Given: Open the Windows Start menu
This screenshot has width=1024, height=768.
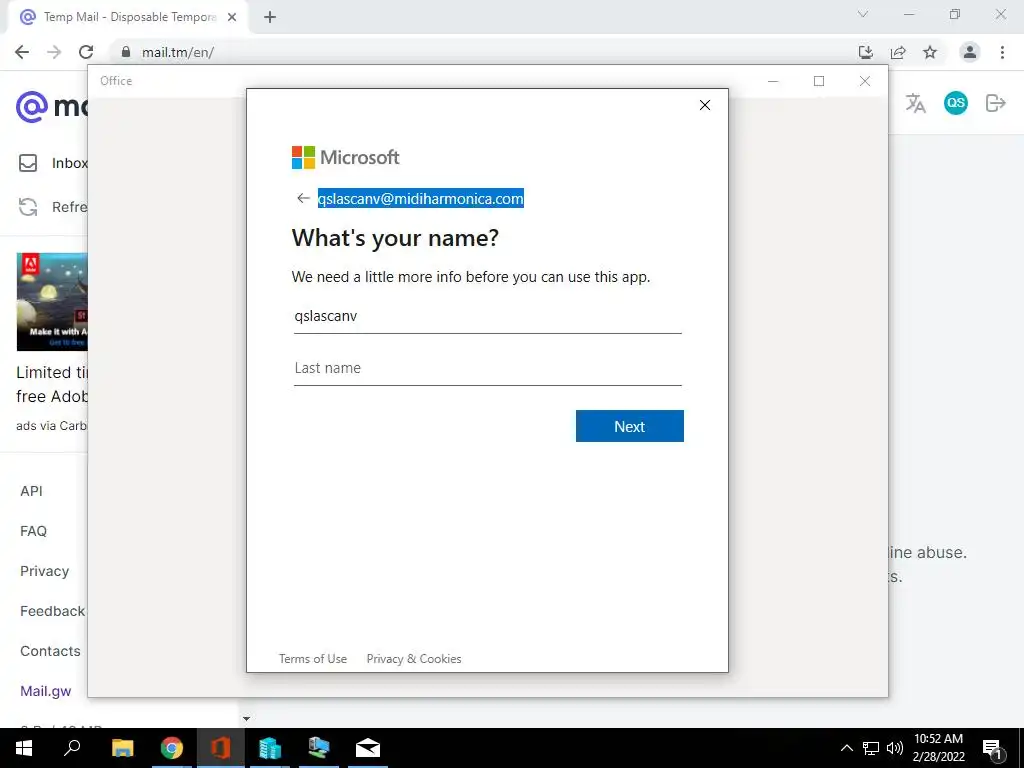Looking at the screenshot, I should click(x=24, y=748).
